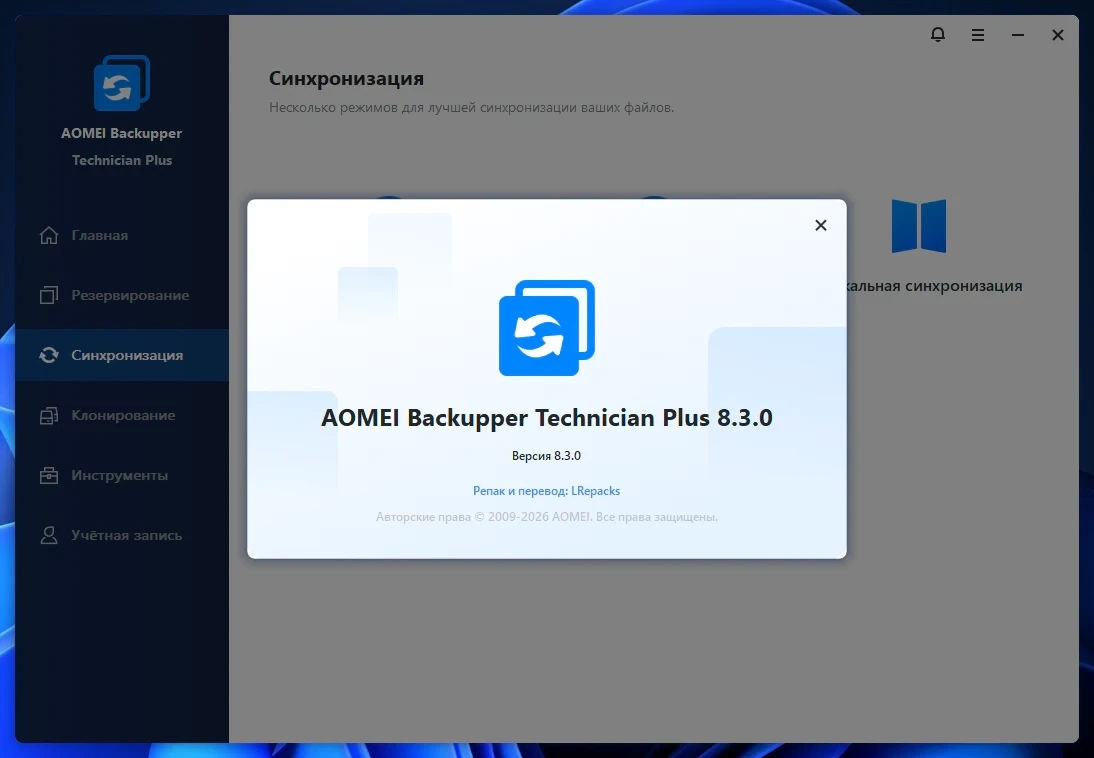Click the user icon beside Учётная запись
Viewport: 1094px width, 758px height.
coord(49,535)
